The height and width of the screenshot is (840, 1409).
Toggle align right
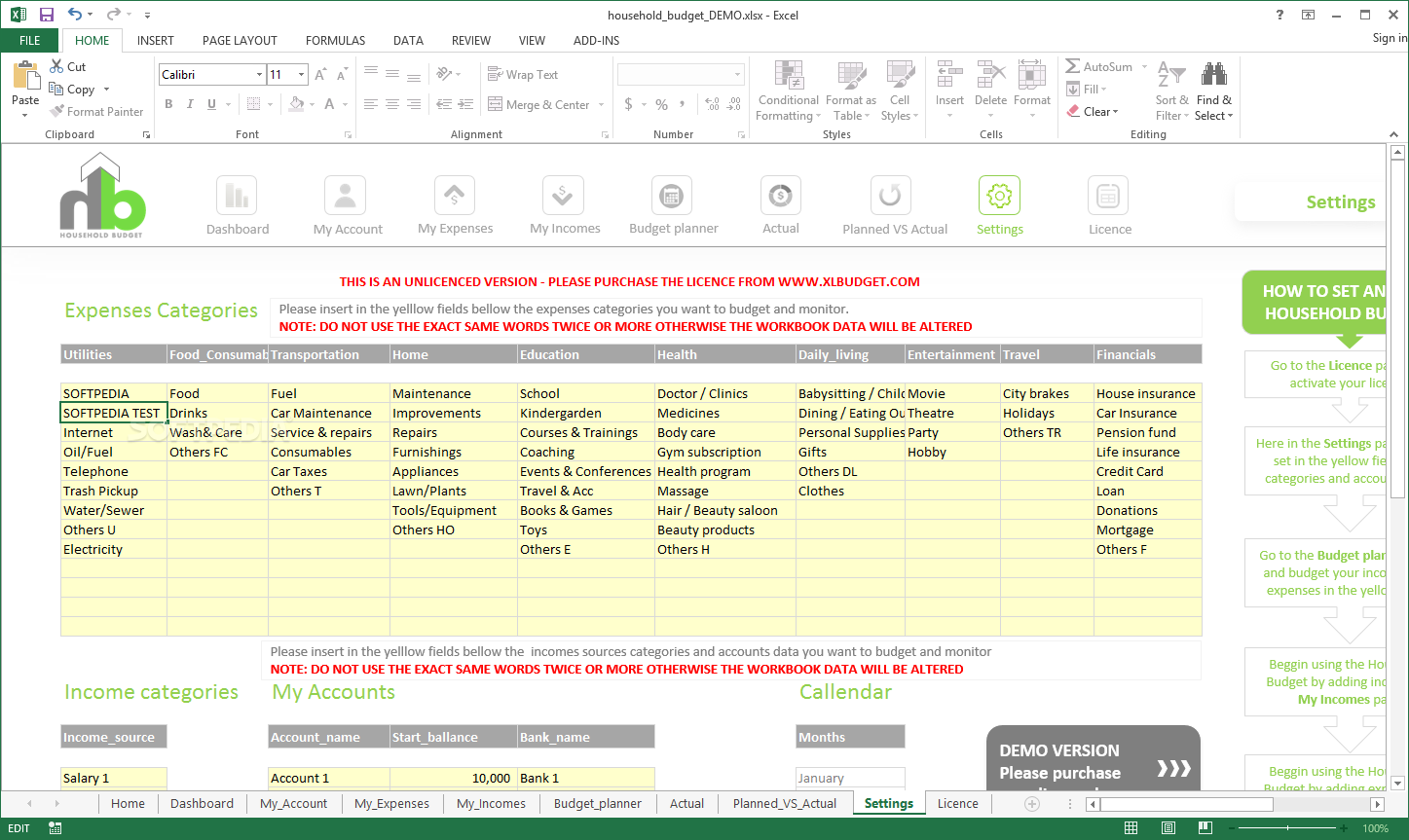click(414, 104)
